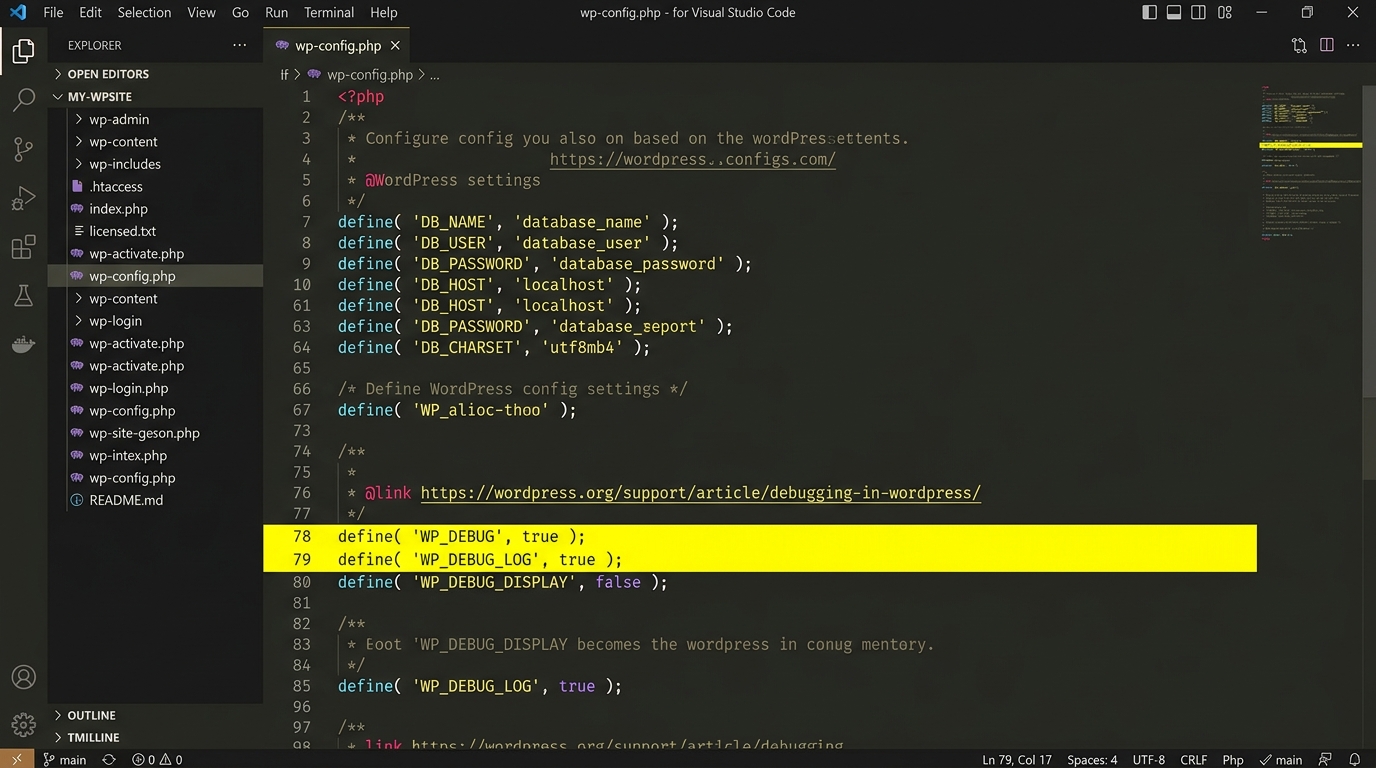
Task: Toggle primary side bar visibility
Action: 1149,12
